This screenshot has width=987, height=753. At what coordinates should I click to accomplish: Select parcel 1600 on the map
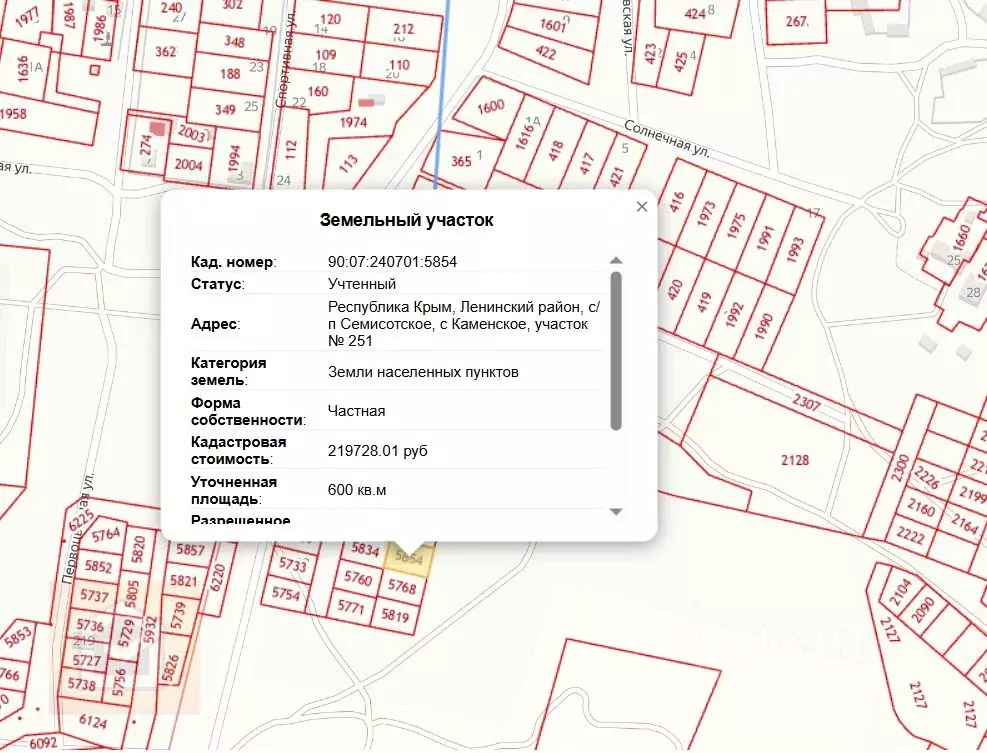(491, 108)
